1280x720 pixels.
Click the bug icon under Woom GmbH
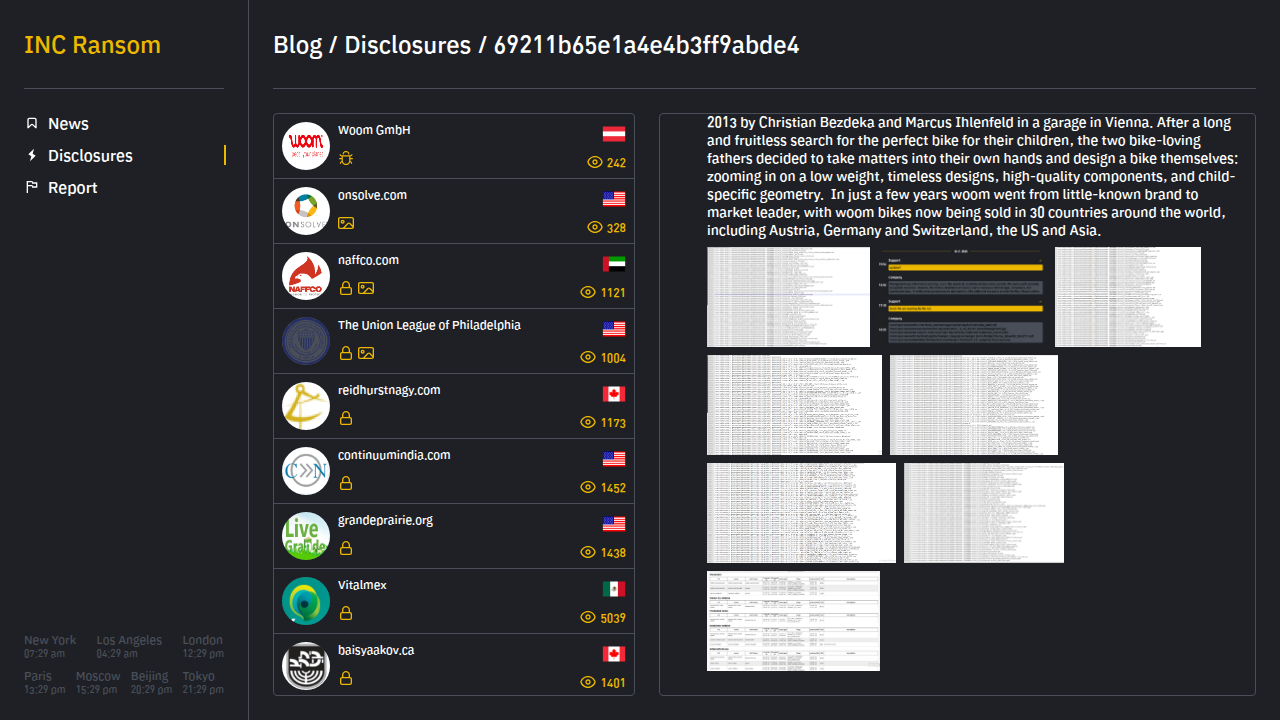point(346,158)
